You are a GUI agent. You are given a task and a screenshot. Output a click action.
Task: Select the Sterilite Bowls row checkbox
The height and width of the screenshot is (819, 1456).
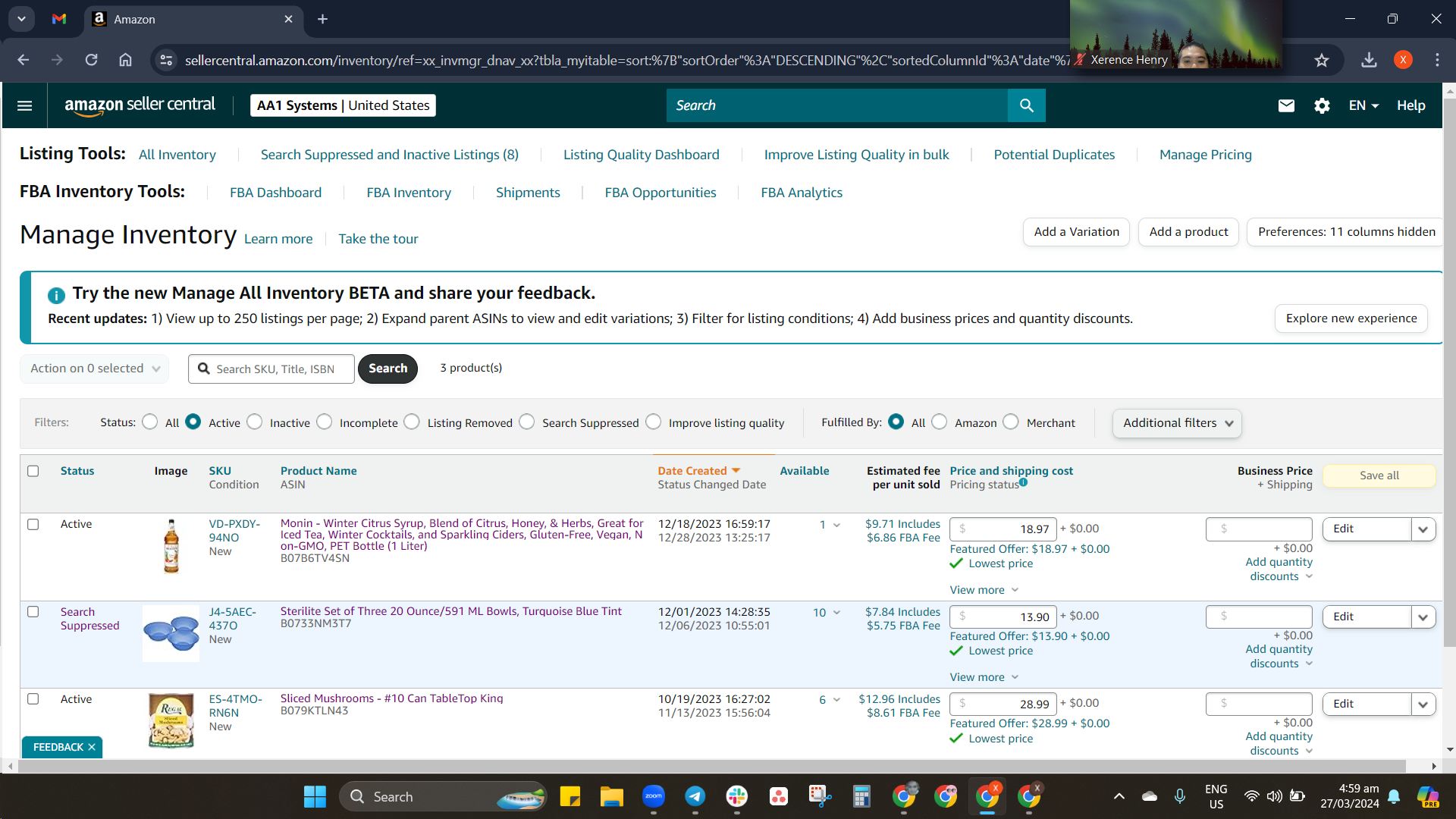(x=33, y=611)
